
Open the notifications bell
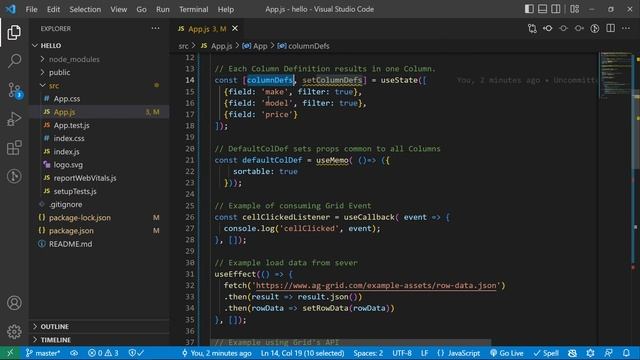tap(626, 353)
